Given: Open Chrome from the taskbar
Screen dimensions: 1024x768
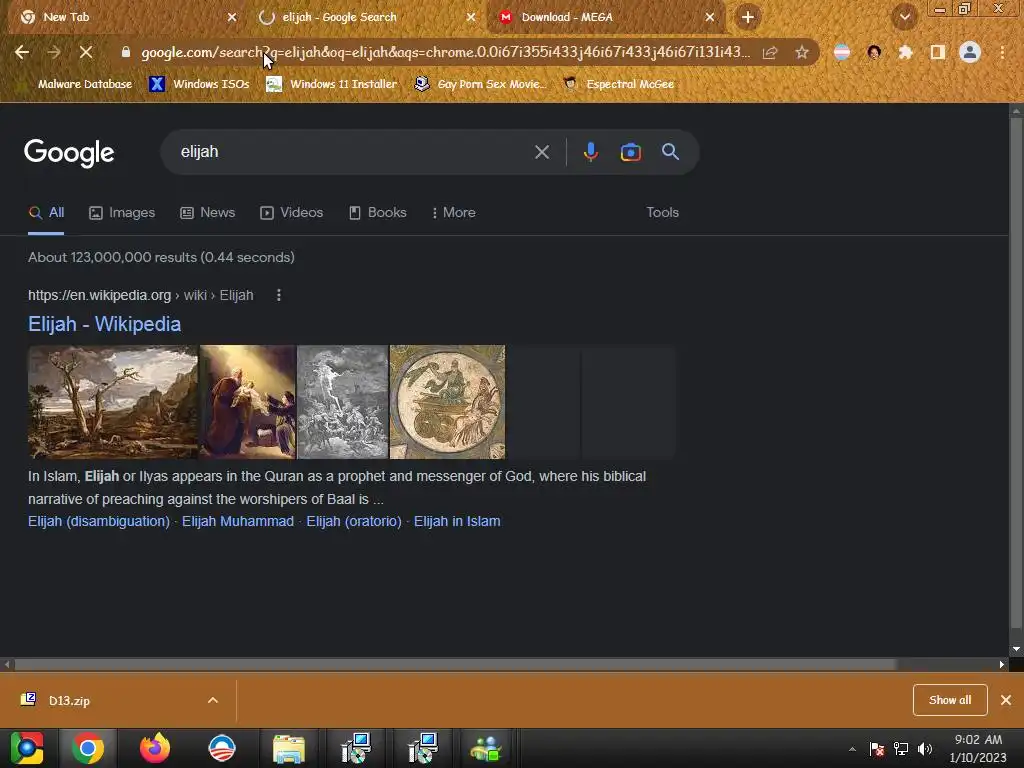Looking at the screenshot, I should (88, 748).
